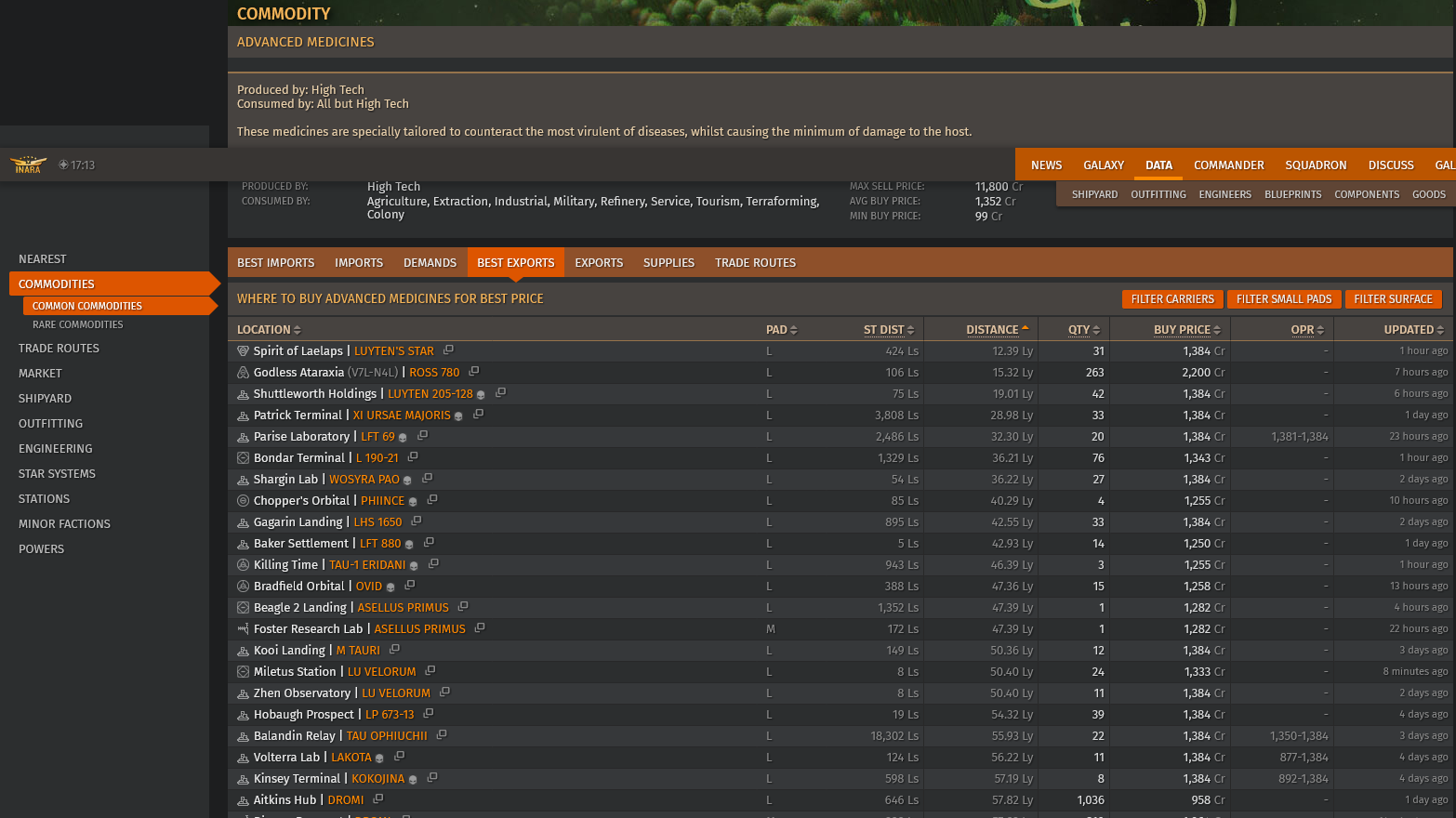Click the station icon for Miletus Station
Screen dimensions: 1456x818
pos(243,672)
